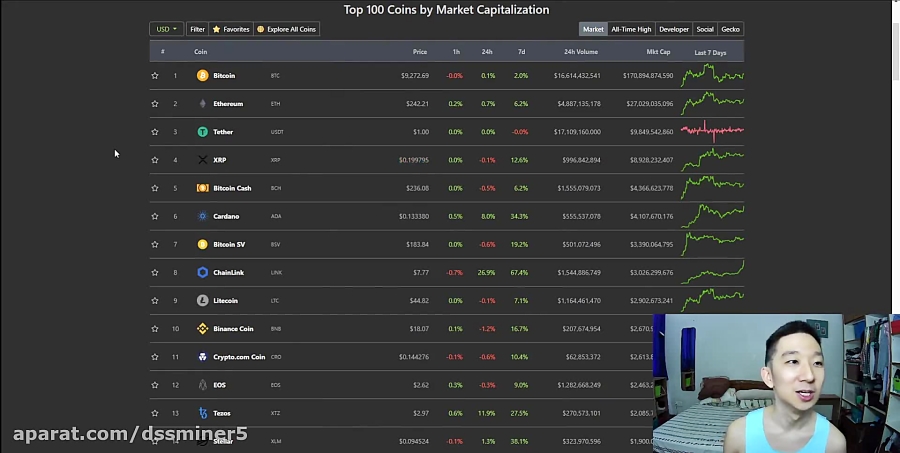900x453 pixels.
Task: Sort by the # rank column header
Action: [162, 52]
